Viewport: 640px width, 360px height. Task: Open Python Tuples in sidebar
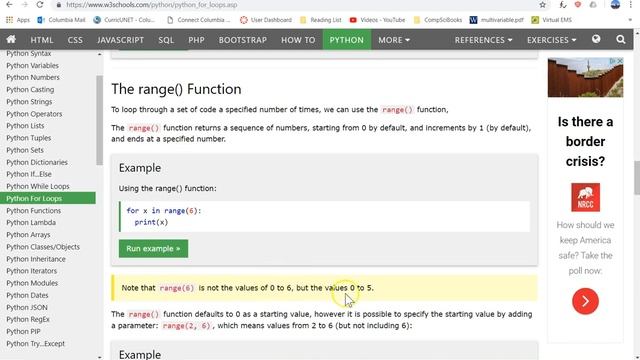(29, 138)
